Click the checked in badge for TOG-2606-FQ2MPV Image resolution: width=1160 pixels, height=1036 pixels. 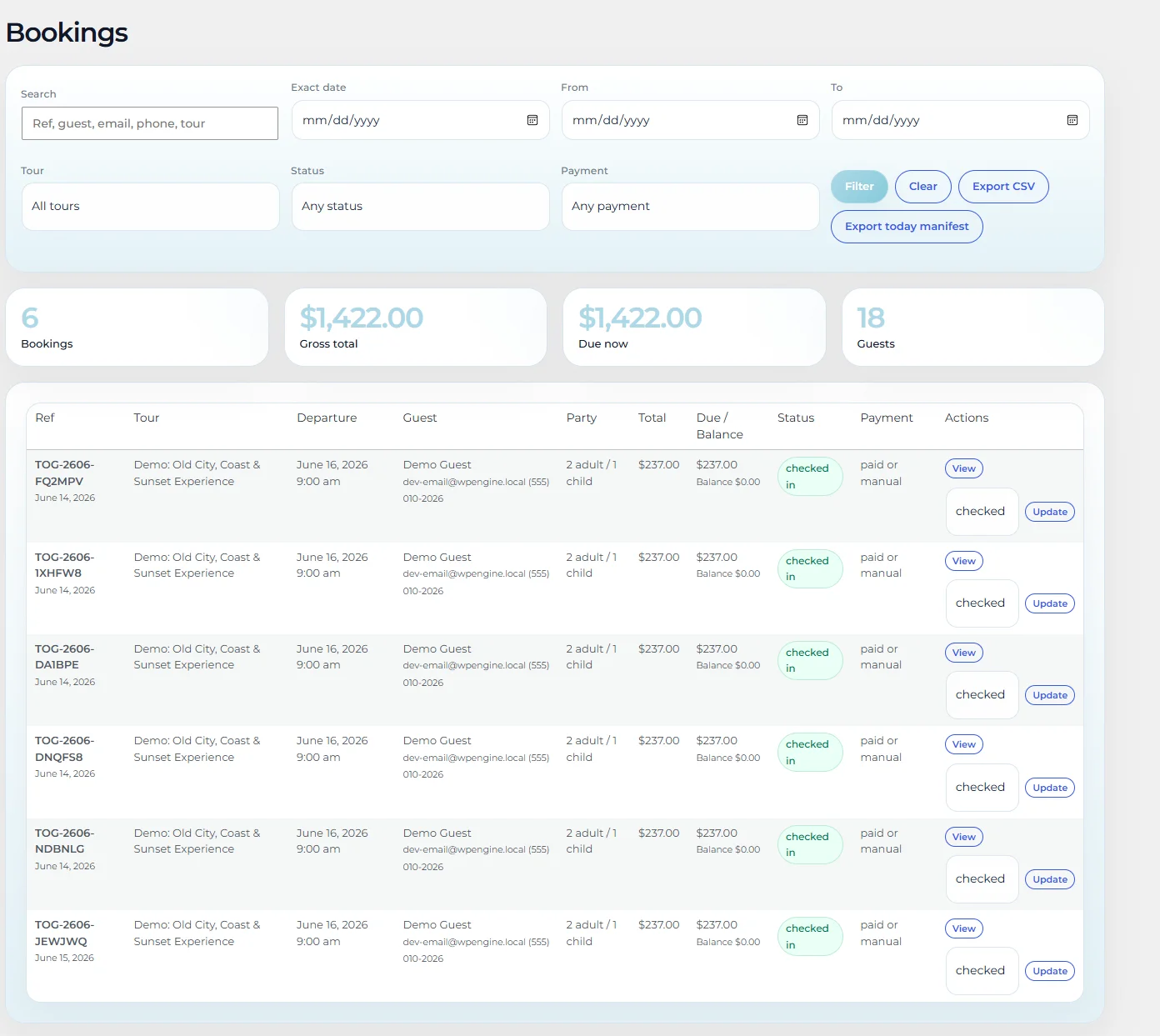click(810, 477)
